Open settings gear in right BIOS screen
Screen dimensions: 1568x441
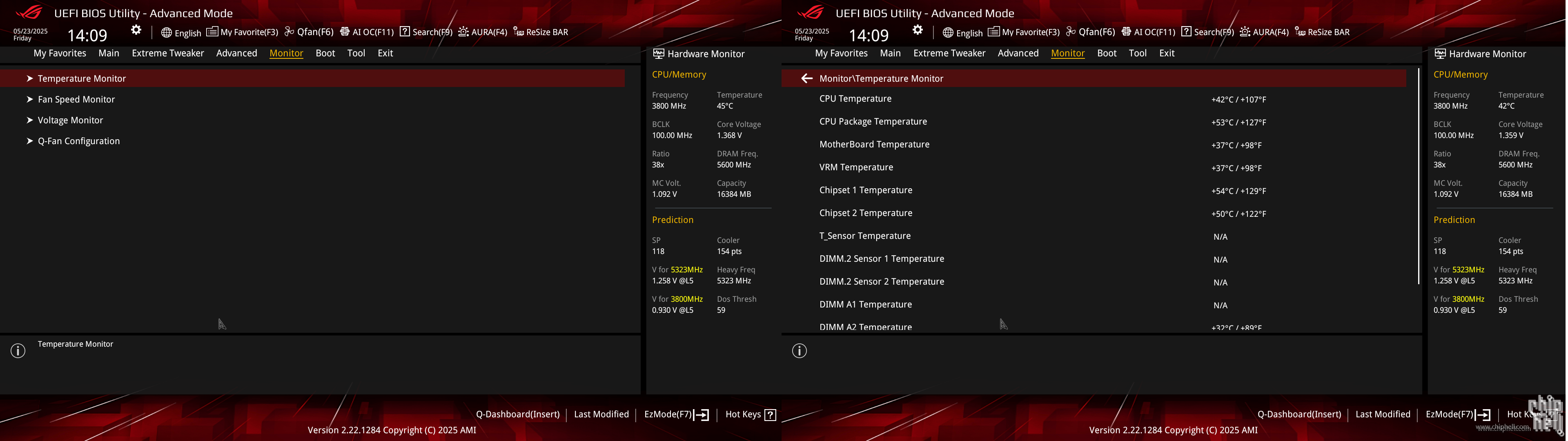coord(918,30)
